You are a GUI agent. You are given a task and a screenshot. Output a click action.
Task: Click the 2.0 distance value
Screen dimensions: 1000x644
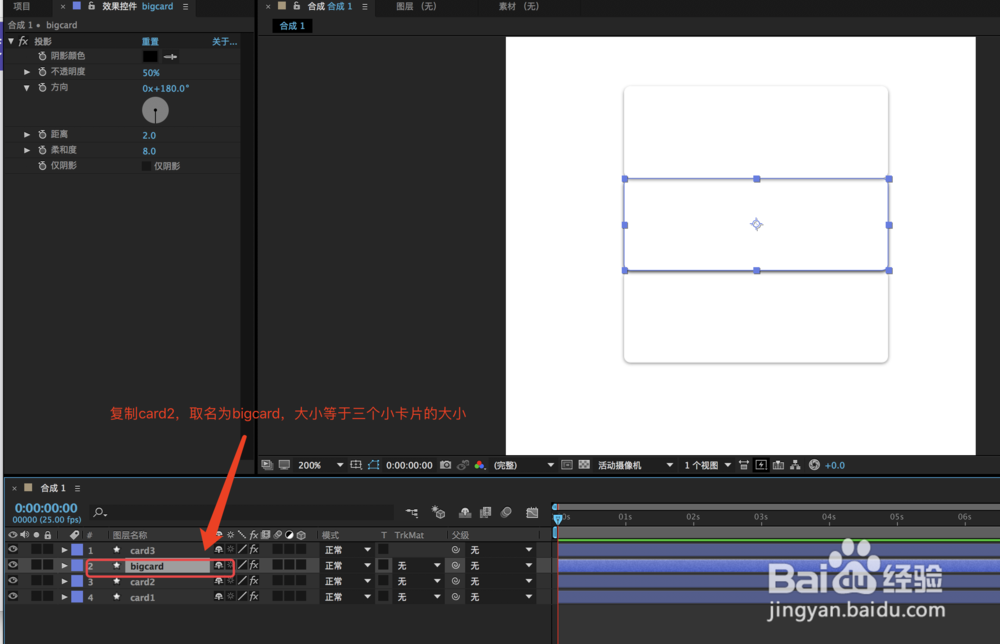(x=149, y=135)
